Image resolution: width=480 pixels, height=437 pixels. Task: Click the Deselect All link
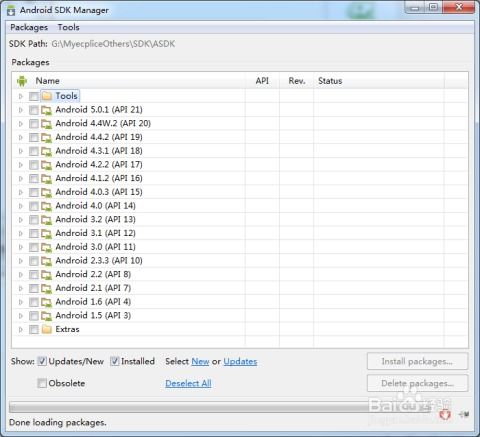point(188,383)
